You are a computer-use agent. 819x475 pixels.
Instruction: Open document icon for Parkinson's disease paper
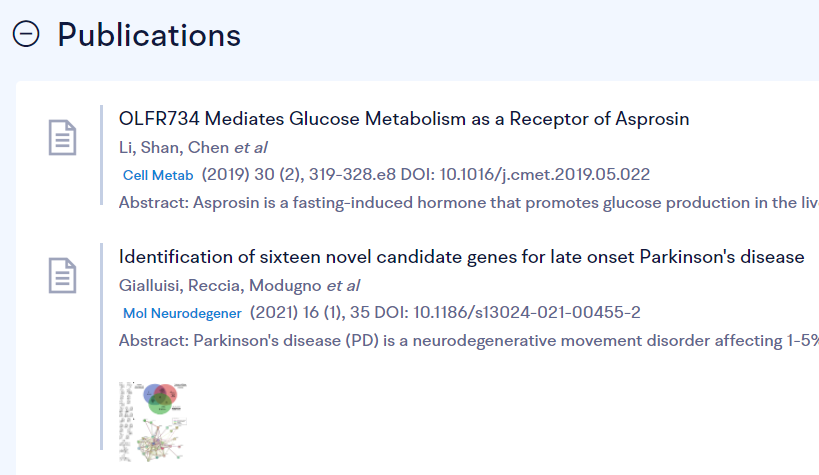click(x=63, y=275)
